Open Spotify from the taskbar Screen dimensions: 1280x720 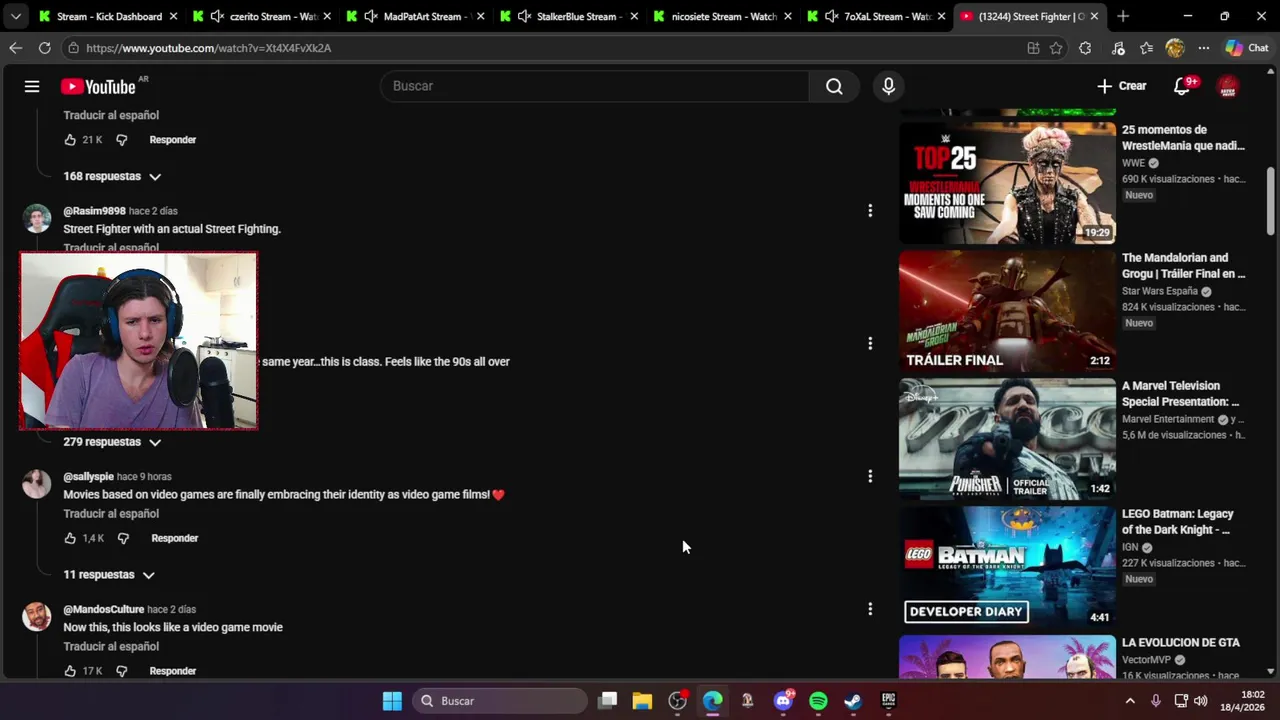click(818, 701)
